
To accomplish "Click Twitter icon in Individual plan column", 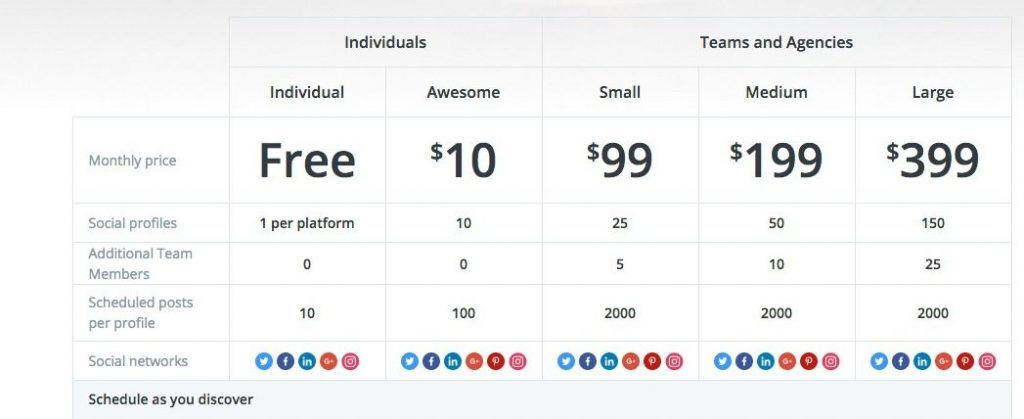I will (x=264, y=361).
